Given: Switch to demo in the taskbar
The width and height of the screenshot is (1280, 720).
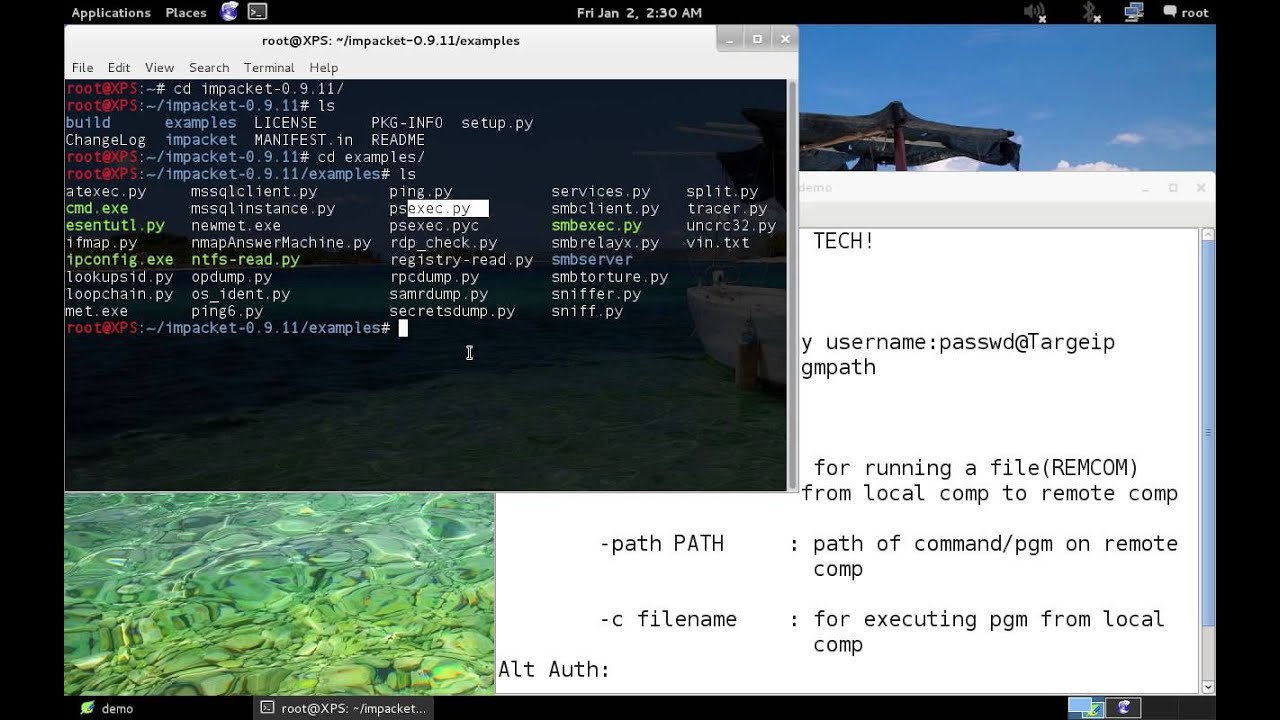Looking at the screenshot, I should coord(108,708).
